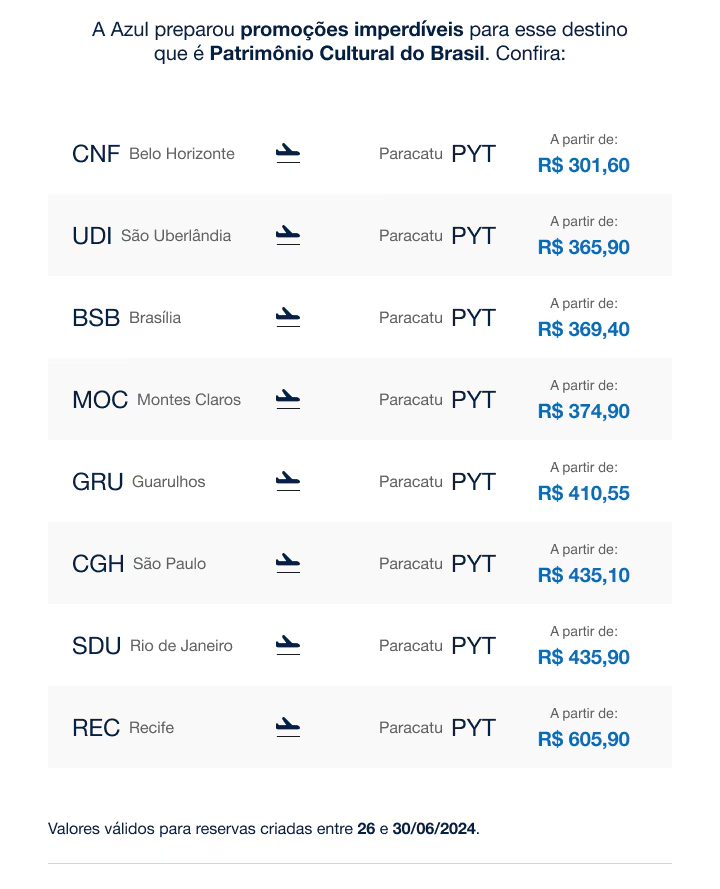Click the CNF origin airport code

click(x=96, y=154)
